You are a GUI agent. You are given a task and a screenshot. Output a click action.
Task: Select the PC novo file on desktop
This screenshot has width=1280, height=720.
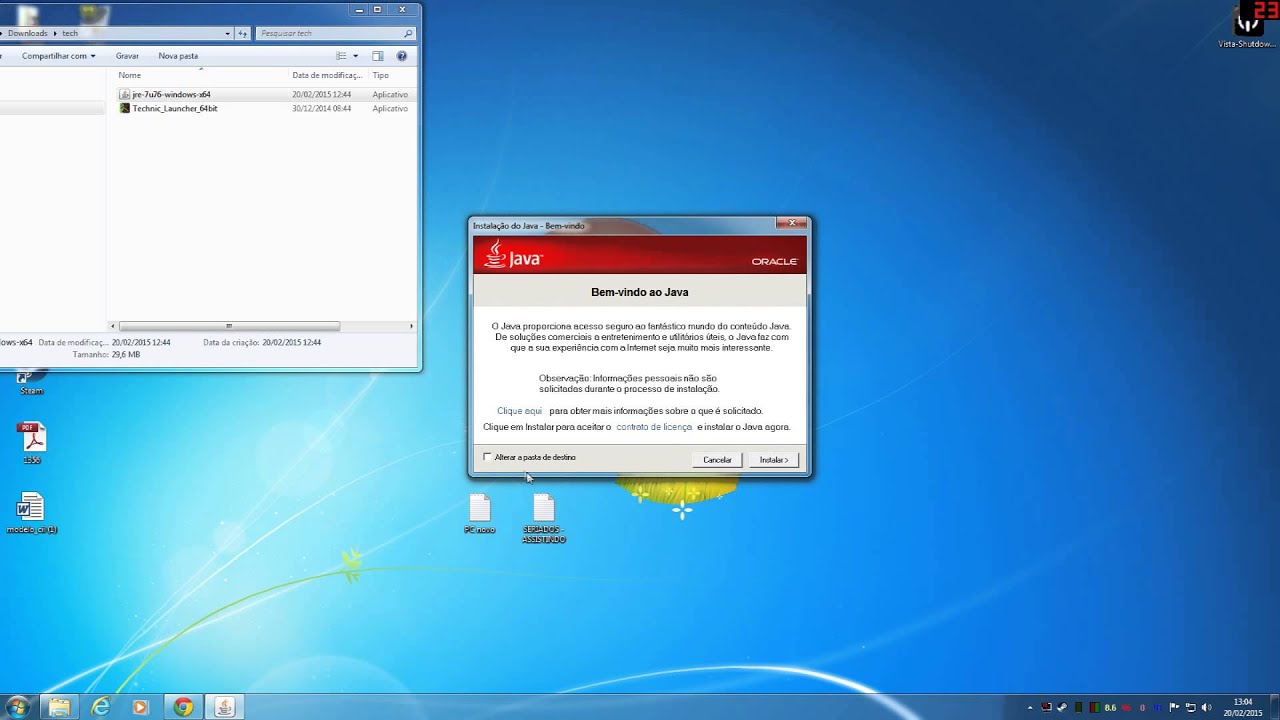(x=480, y=514)
